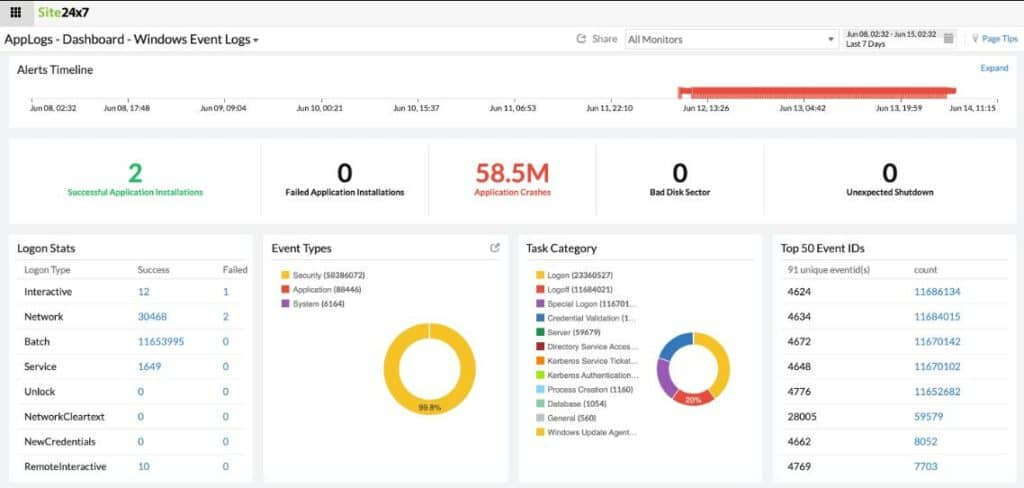
Task: Open Network logon failed count 2
Action: point(226,317)
